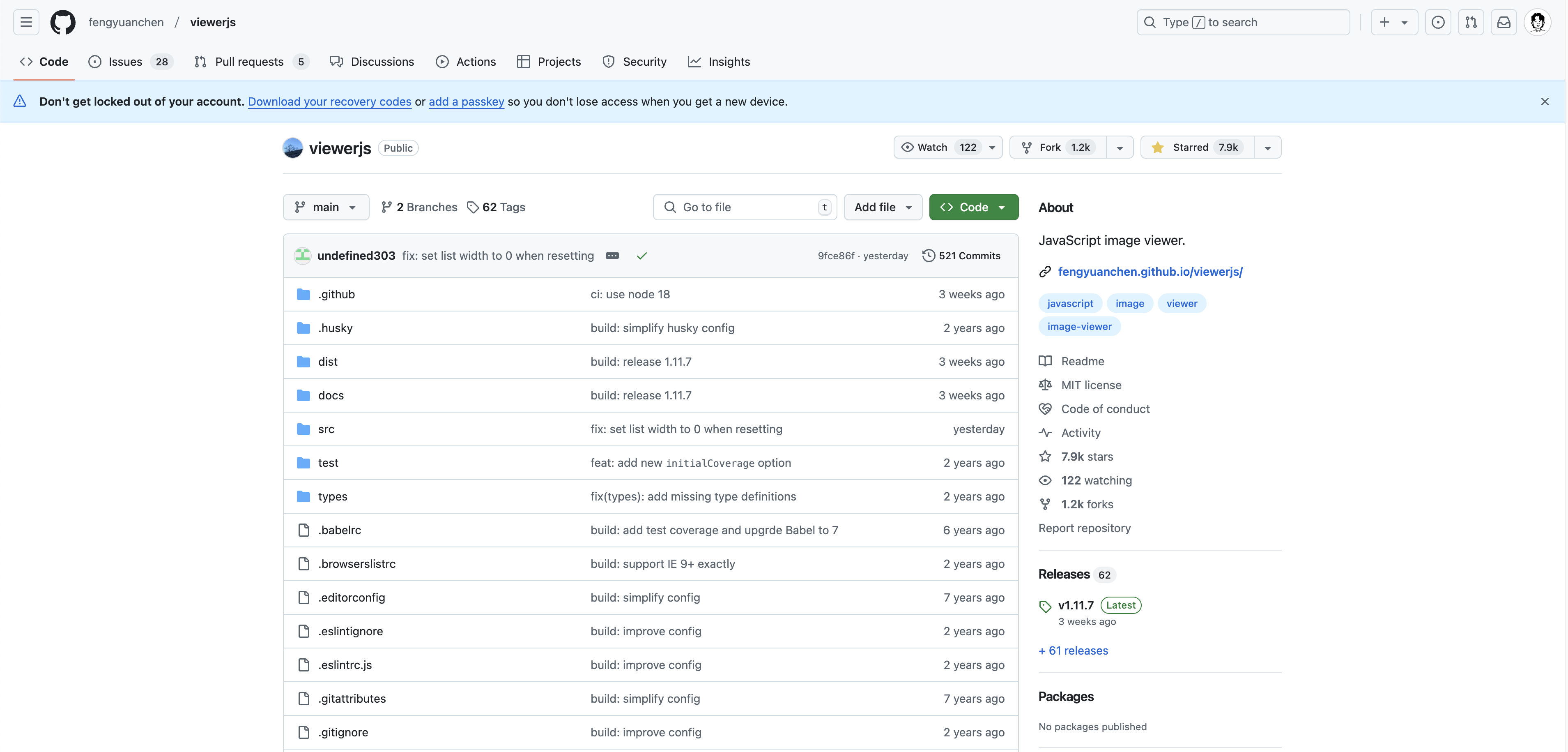This screenshot has height=752, width=1568.
Task: View the 1.2k forks list
Action: click(x=1076, y=504)
